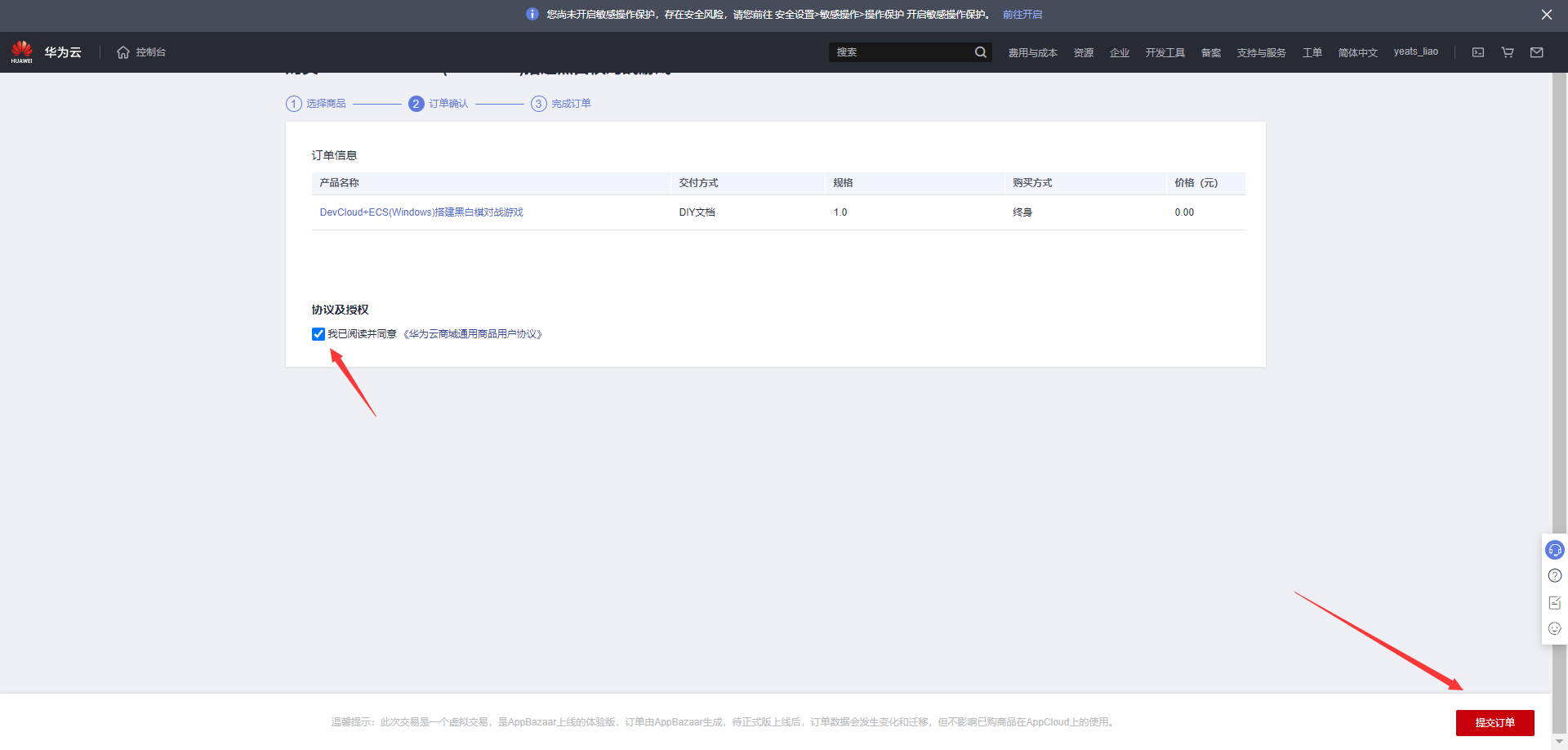The height and width of the screenshot is (750, 1568).
Task: Click the help question mark icon
Action: 1555,576
